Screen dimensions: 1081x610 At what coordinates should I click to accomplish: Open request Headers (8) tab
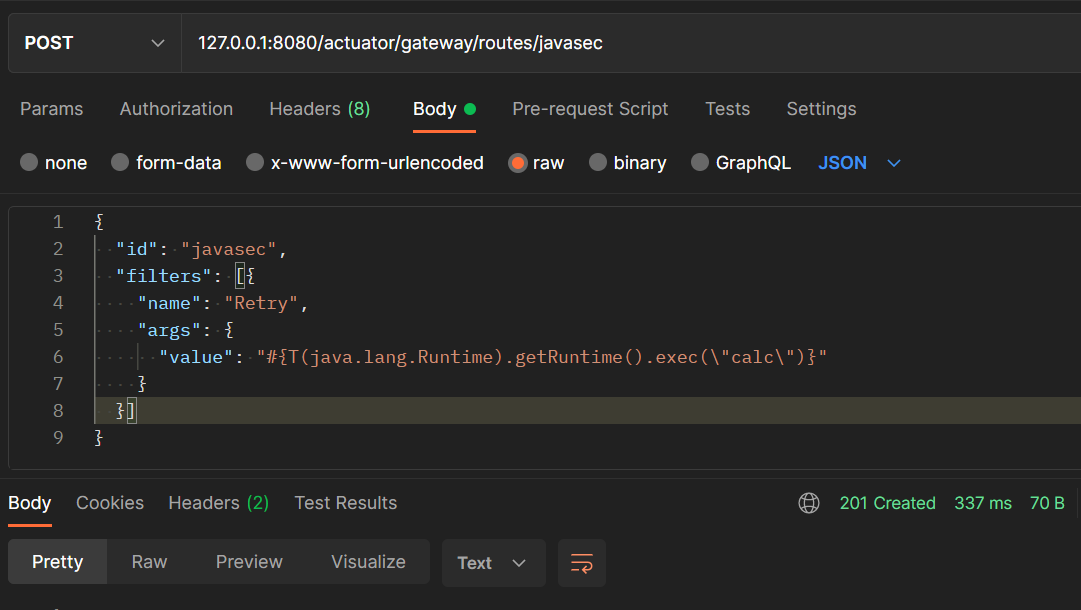click(319, 109)
